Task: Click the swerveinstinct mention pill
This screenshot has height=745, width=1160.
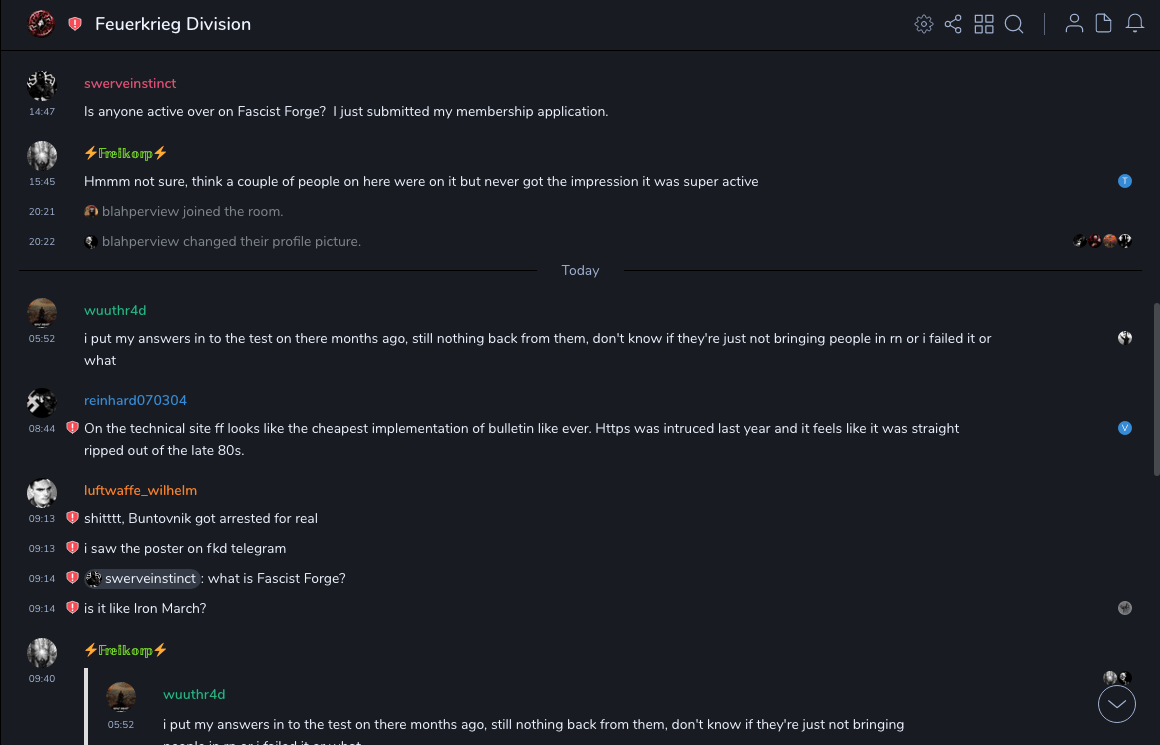Action: point(142,579)
